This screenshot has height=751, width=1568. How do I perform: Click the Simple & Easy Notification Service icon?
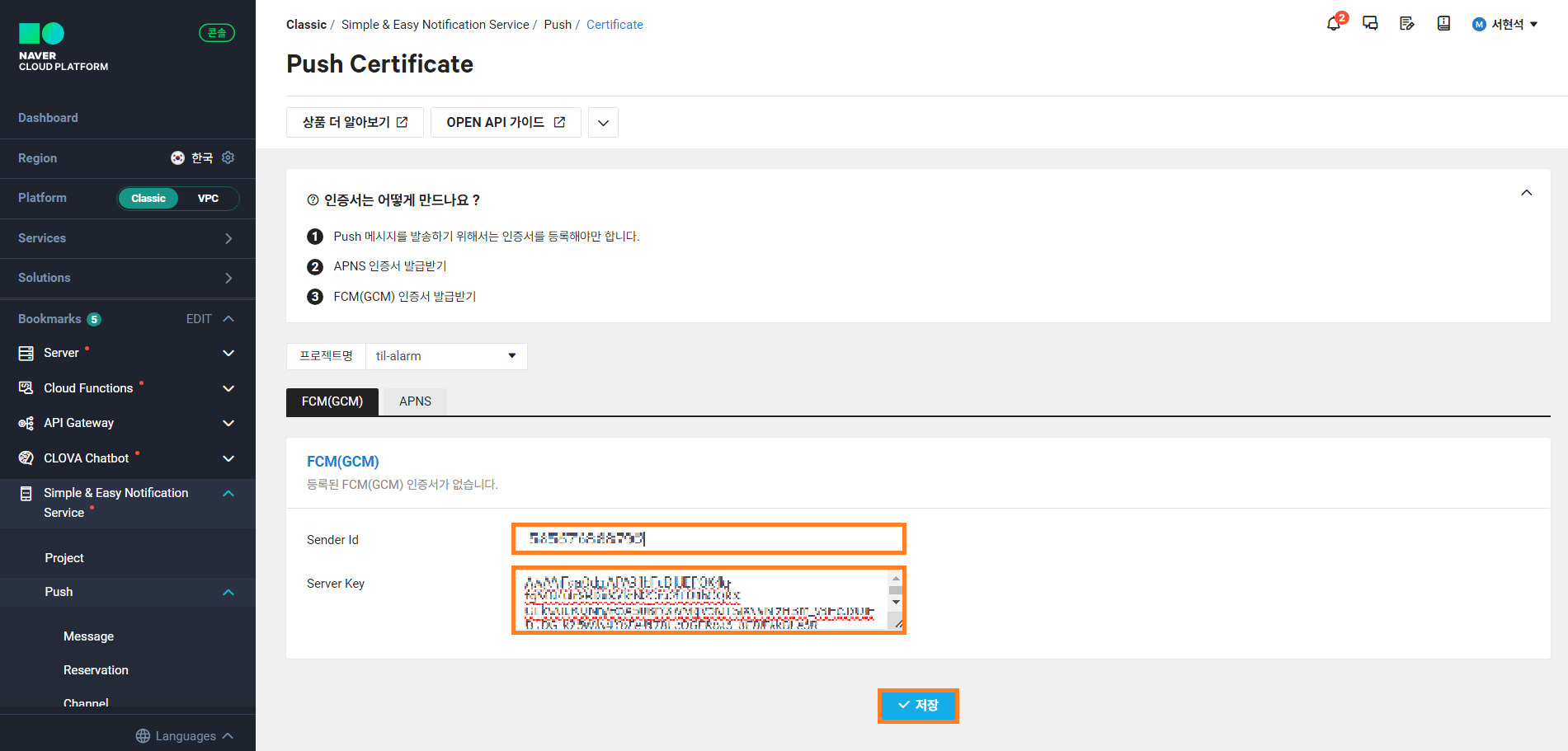26,493
